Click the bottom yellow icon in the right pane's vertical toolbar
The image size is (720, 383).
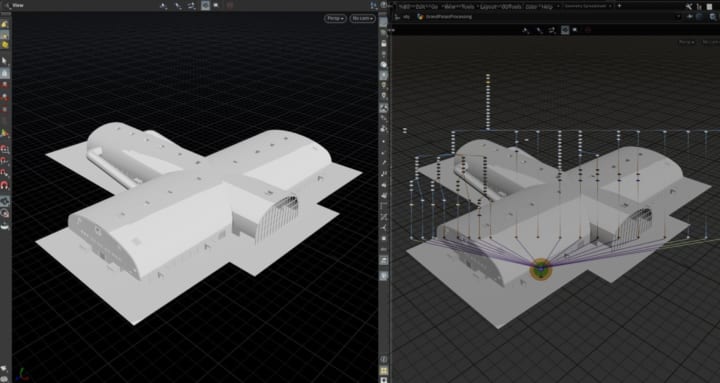(383, 370)
